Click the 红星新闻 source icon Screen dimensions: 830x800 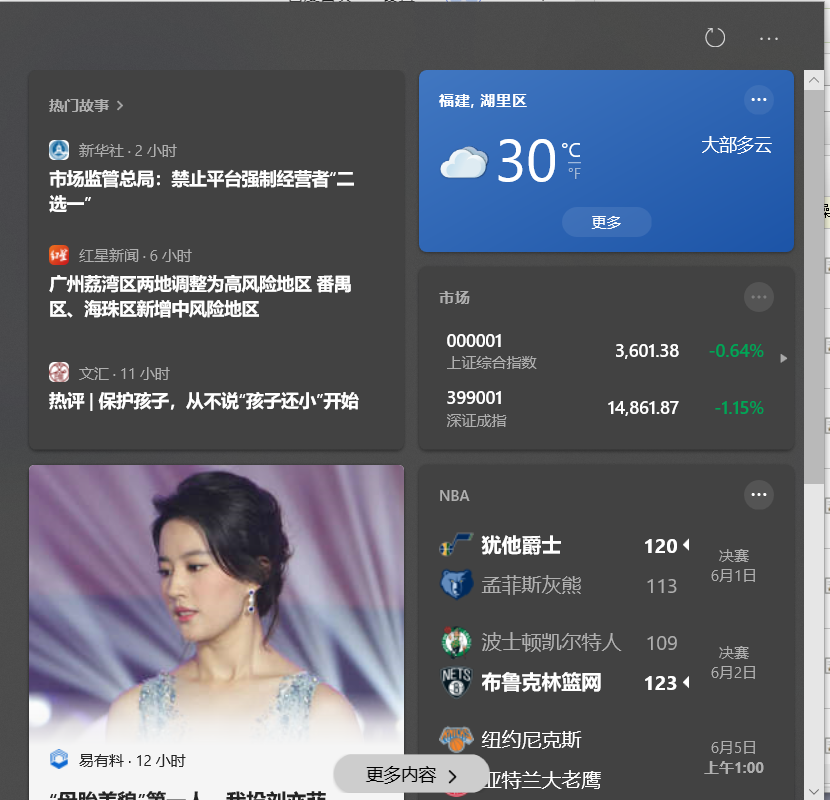[x=59, y=255]
